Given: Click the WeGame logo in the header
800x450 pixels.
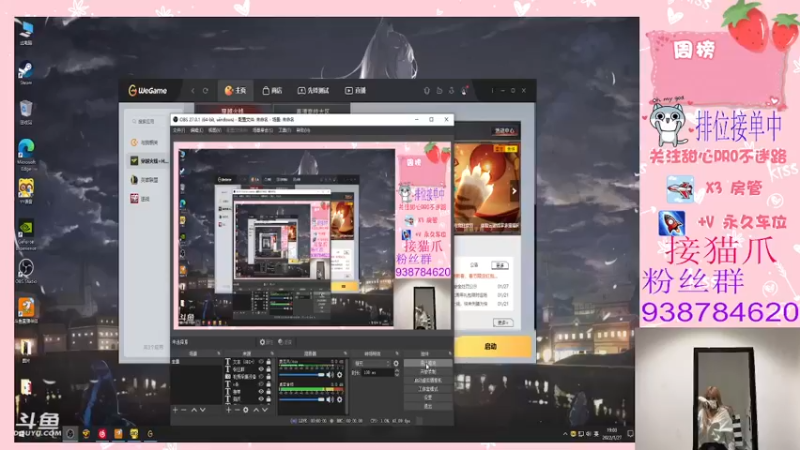Looking at the screenshot, I should [147, 91].
